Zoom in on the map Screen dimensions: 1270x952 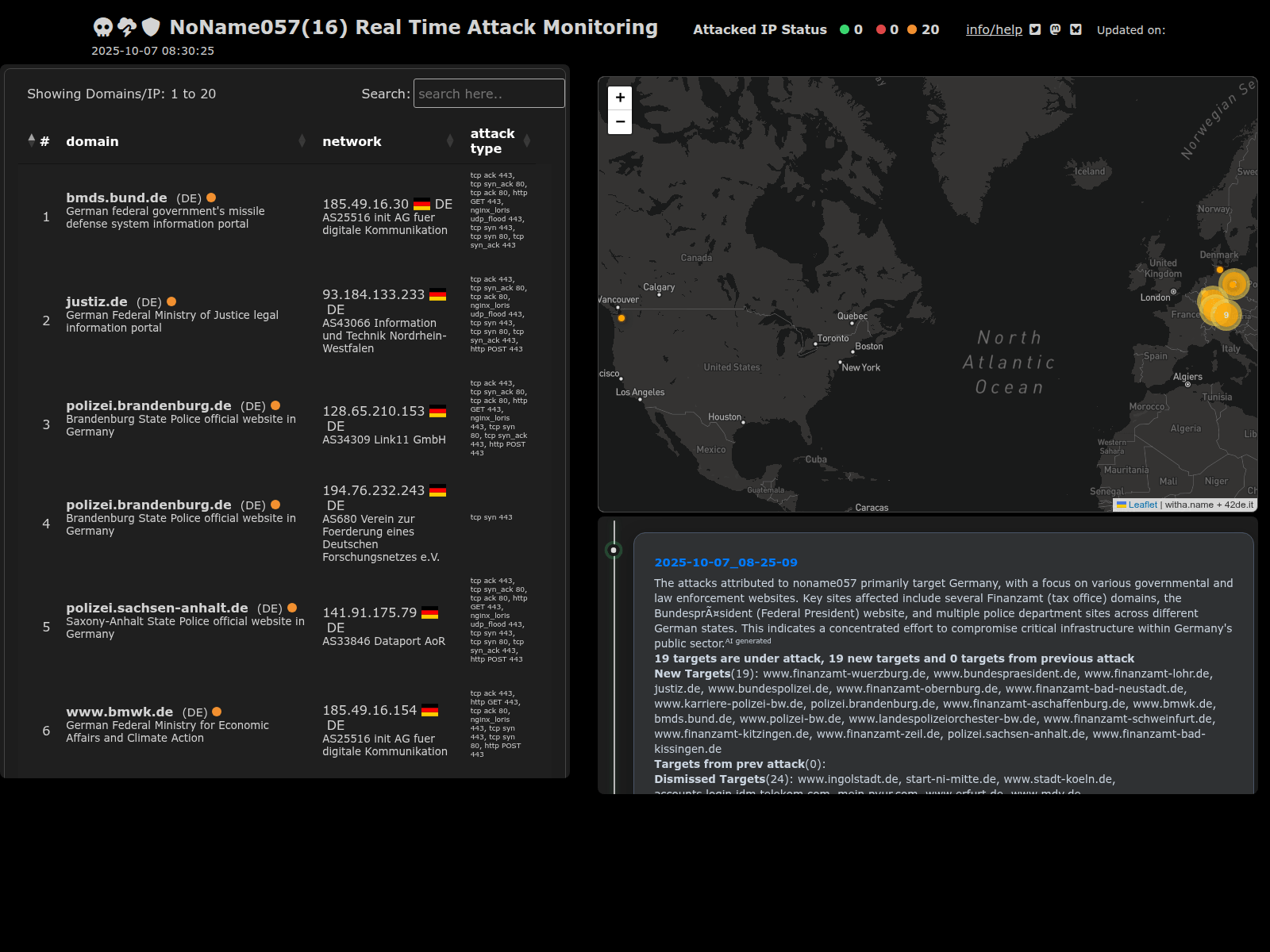(x=620, y=98)
